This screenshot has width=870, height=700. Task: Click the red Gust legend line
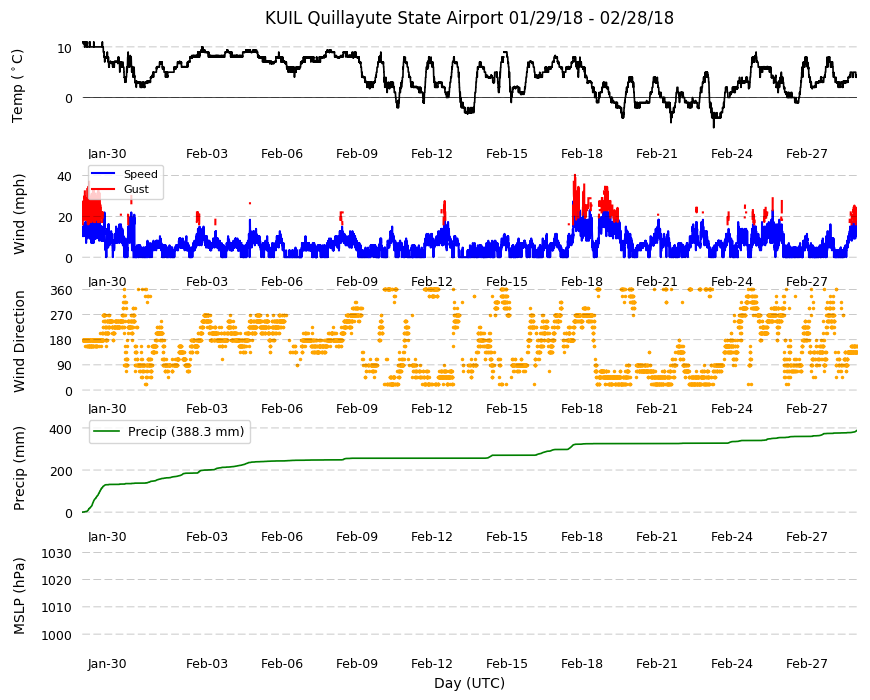pos(103,189)
